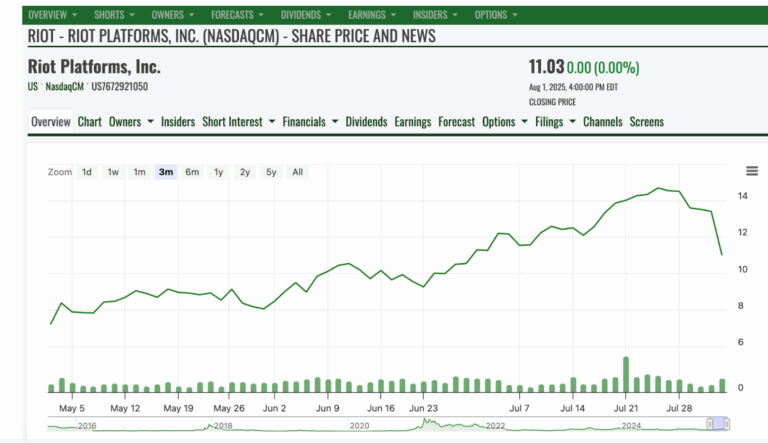
Task: Switch to the Chart tab
Action: (x=89, y=122)
